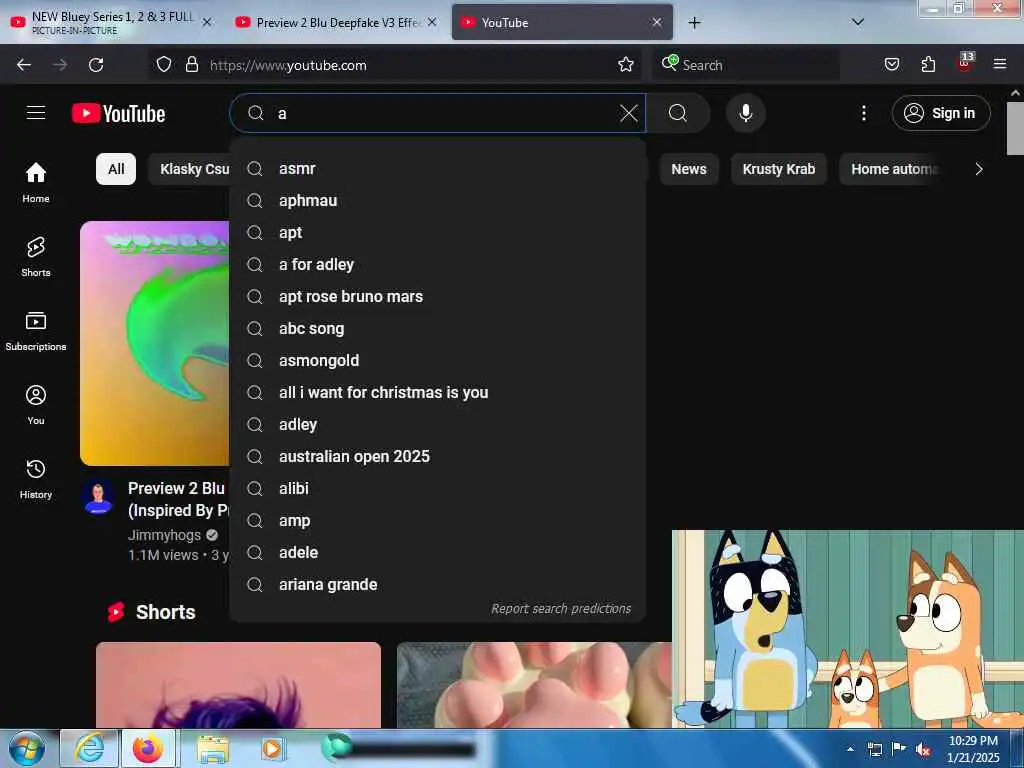Select the Klasky Csupo filter chip
The image size is (1024, 768).
pos(189,169)
